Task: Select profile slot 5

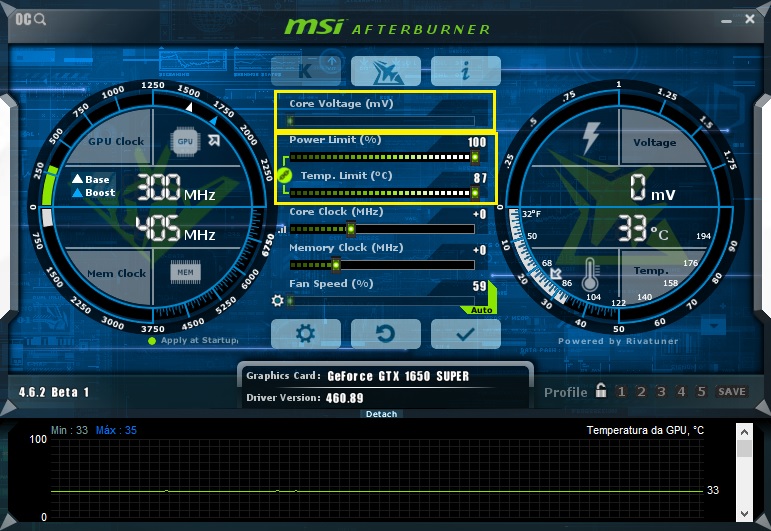Action: pos(701,391)
